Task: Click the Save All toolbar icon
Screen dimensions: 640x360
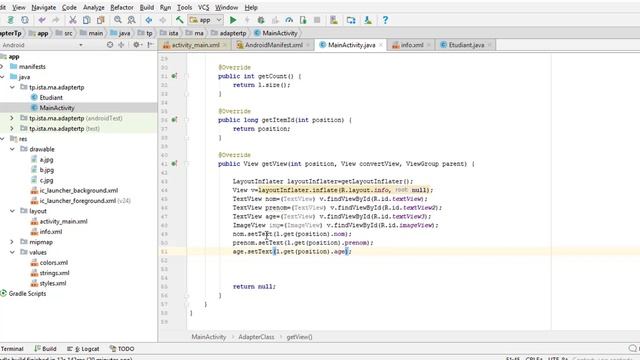Action: 11,20
